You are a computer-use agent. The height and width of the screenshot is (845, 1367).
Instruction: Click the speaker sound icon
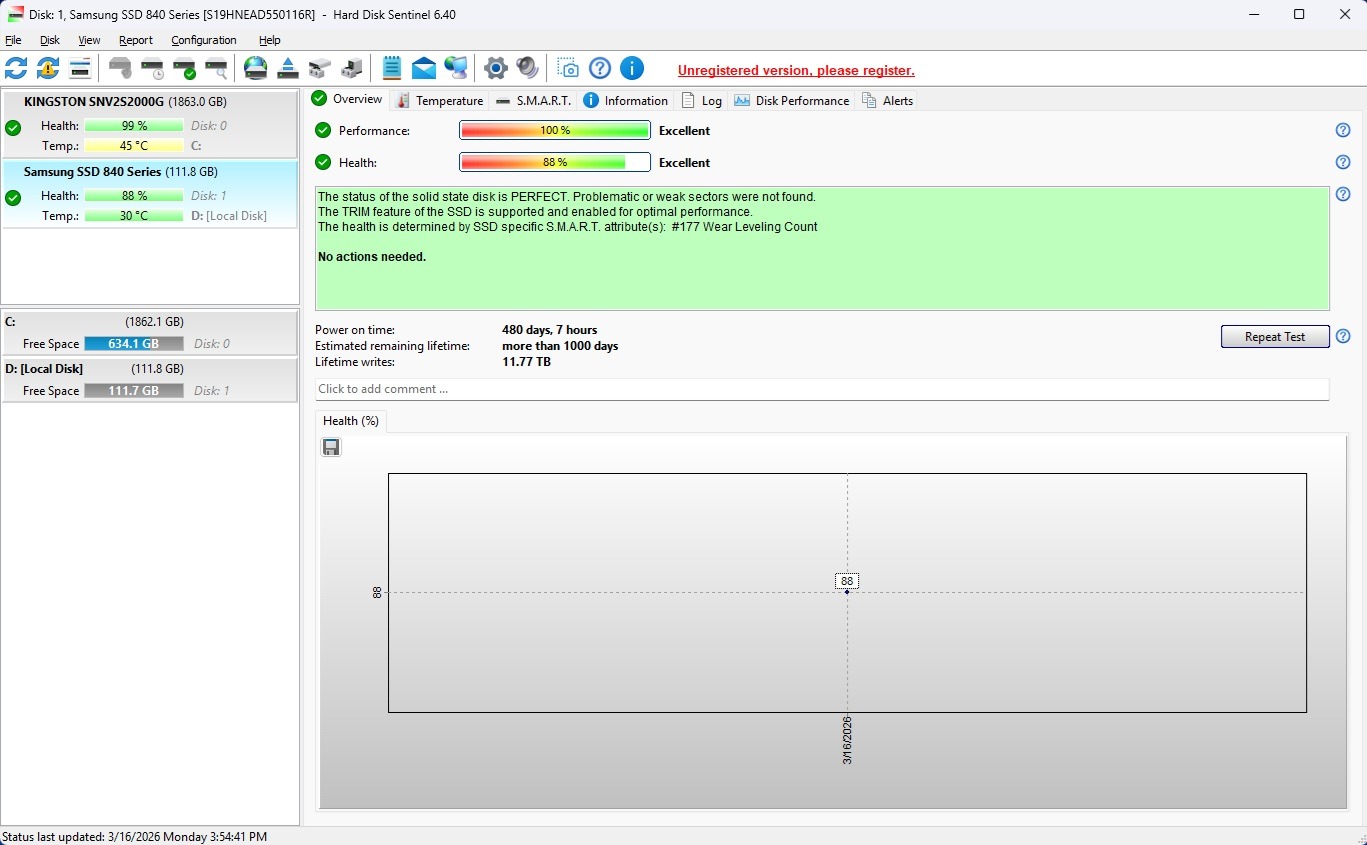(x=528, y=68)
